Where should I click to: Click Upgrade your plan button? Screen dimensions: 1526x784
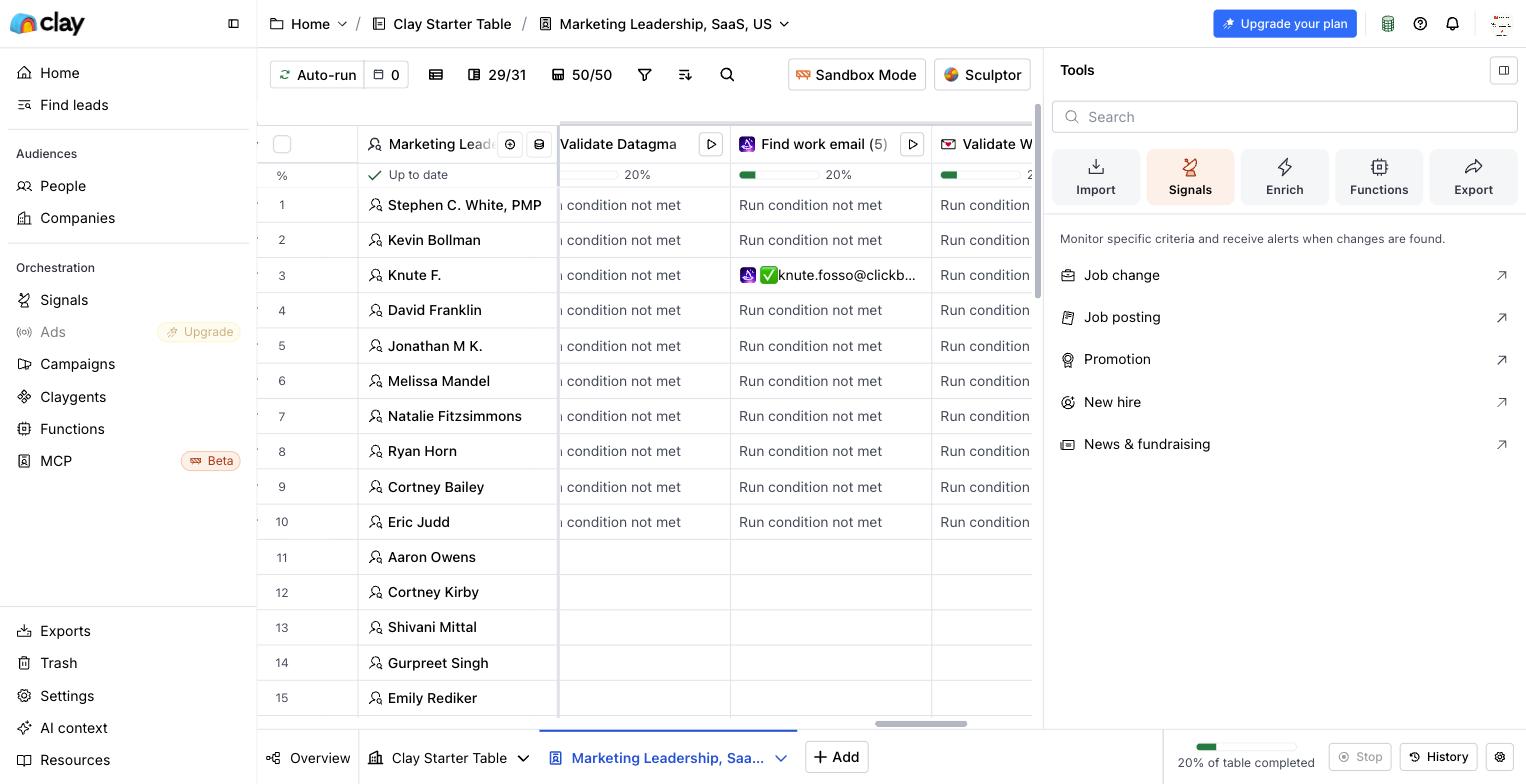1285,24
